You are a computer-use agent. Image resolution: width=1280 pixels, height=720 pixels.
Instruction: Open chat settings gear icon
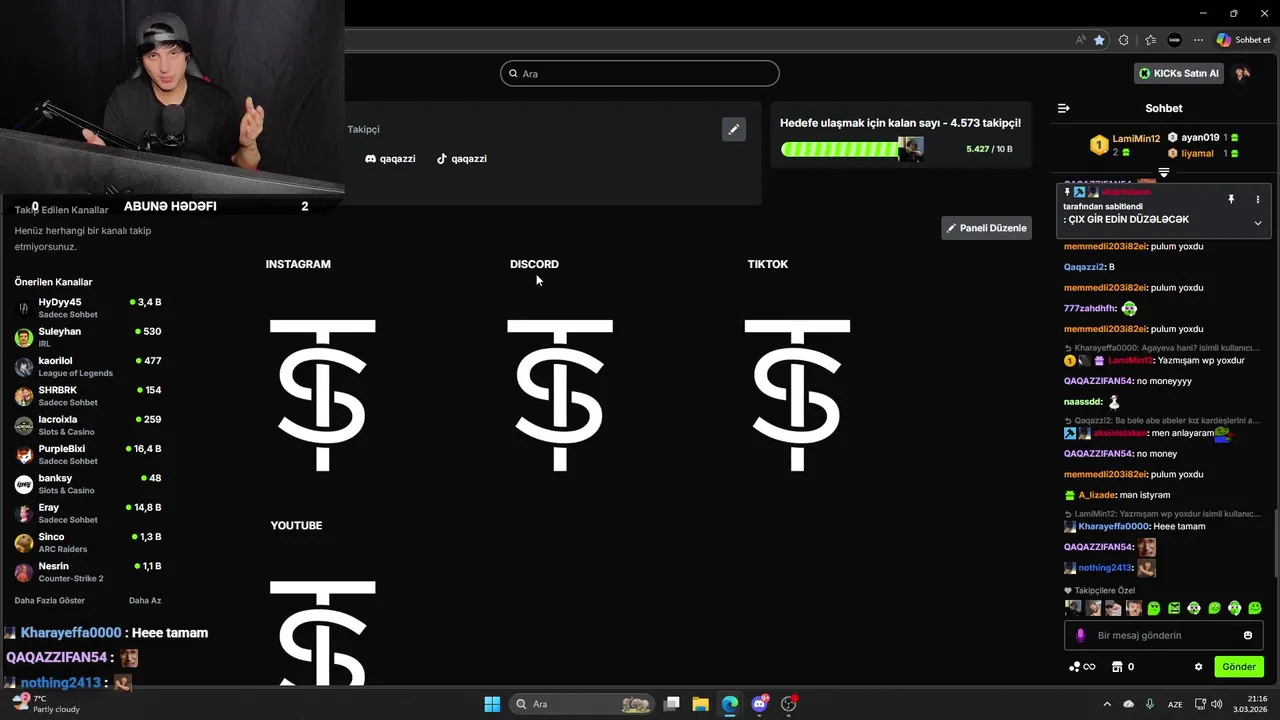[1198, 667]
